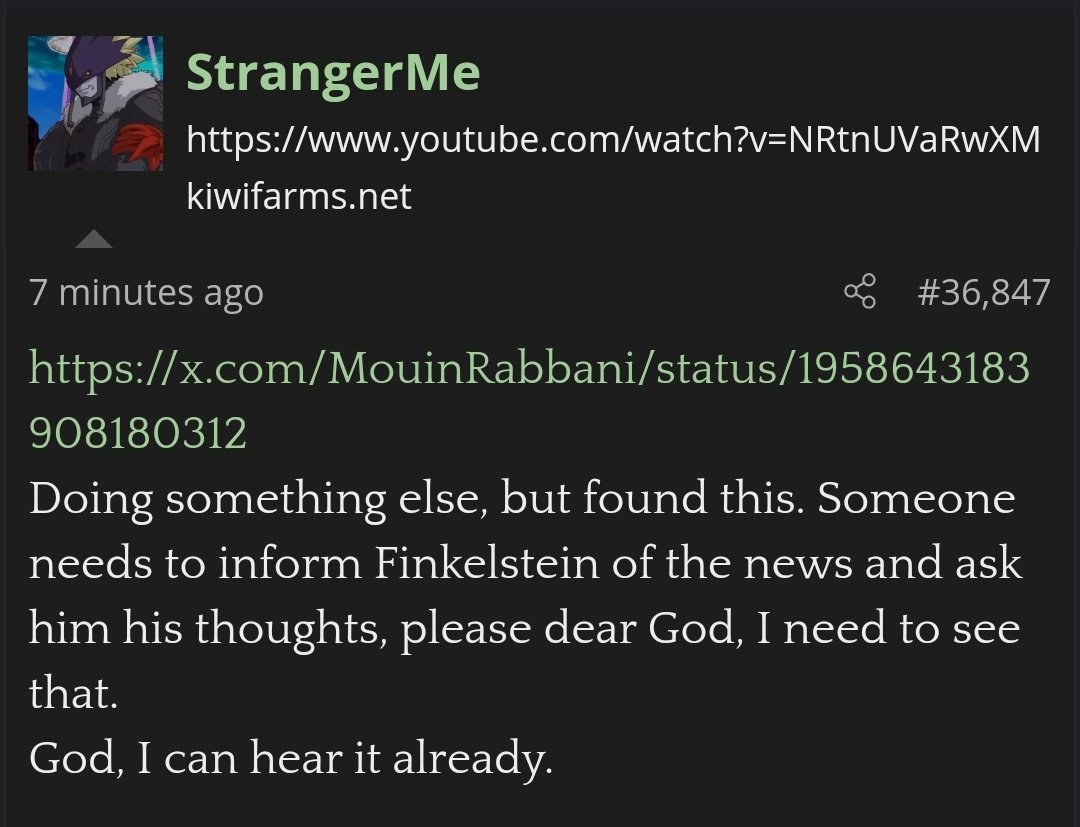Click the line "God, I can hear it already."
The height and width of the screenshot is (827, 1080).
(290, 760)
